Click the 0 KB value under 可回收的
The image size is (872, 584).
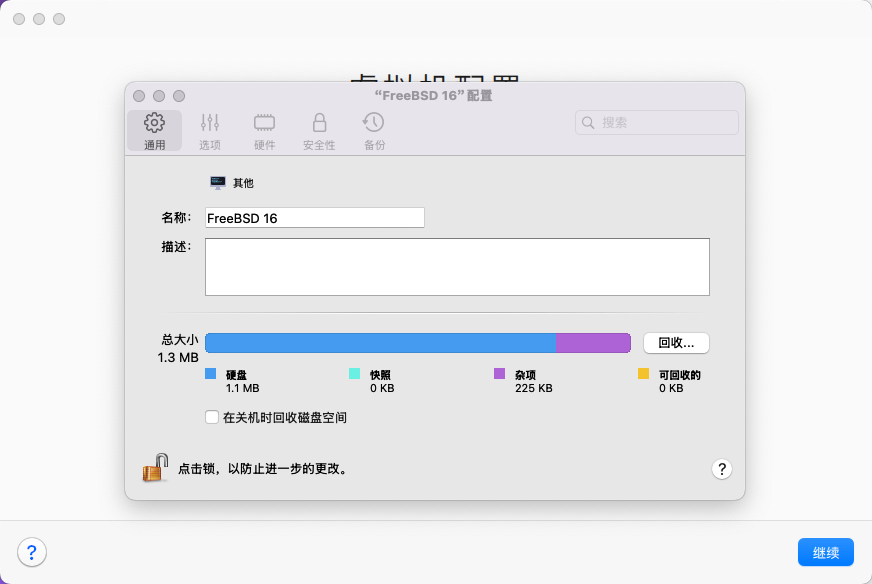(671, 388)
